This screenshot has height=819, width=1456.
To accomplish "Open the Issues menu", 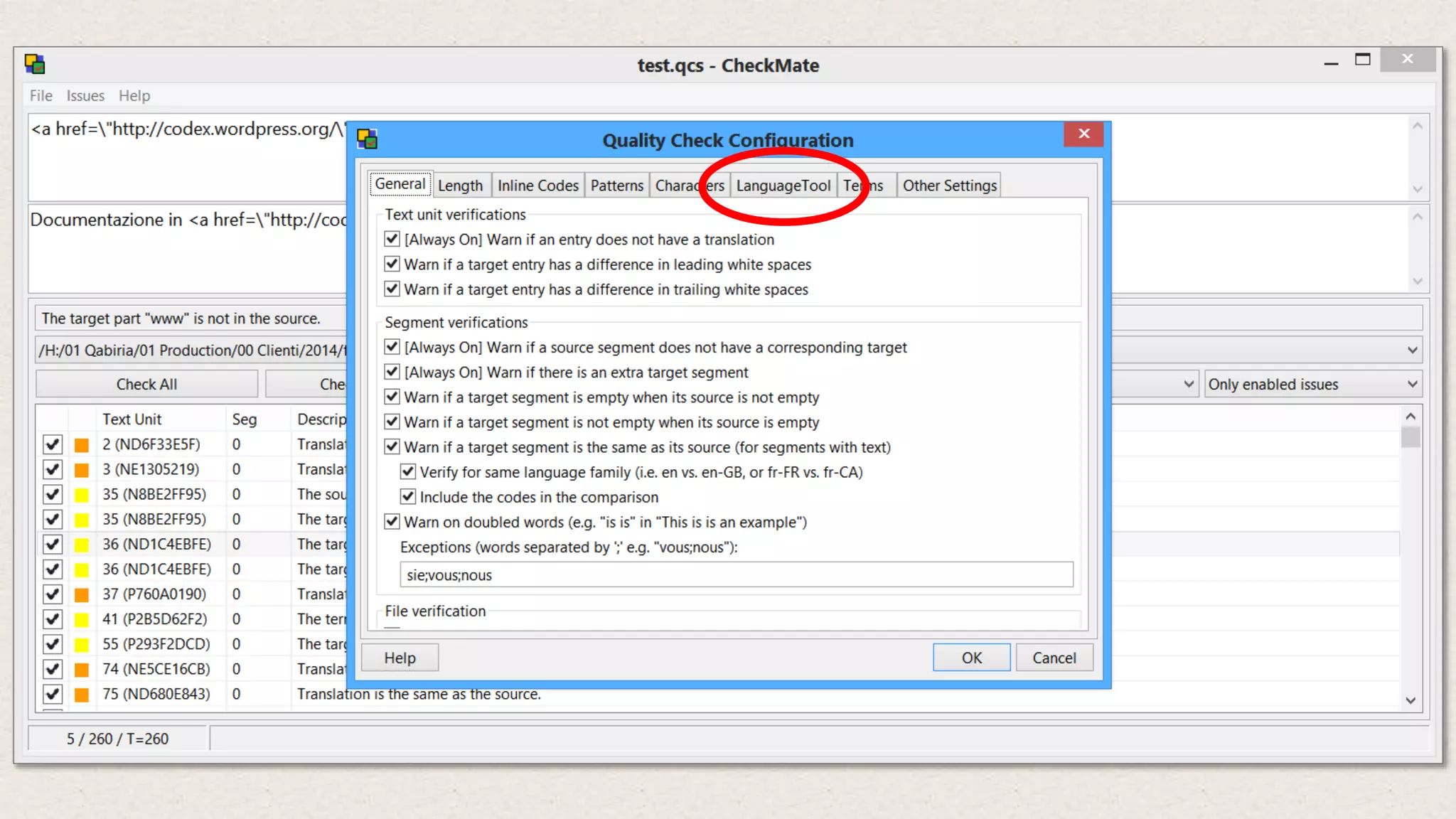I will (x=85, y=96).
